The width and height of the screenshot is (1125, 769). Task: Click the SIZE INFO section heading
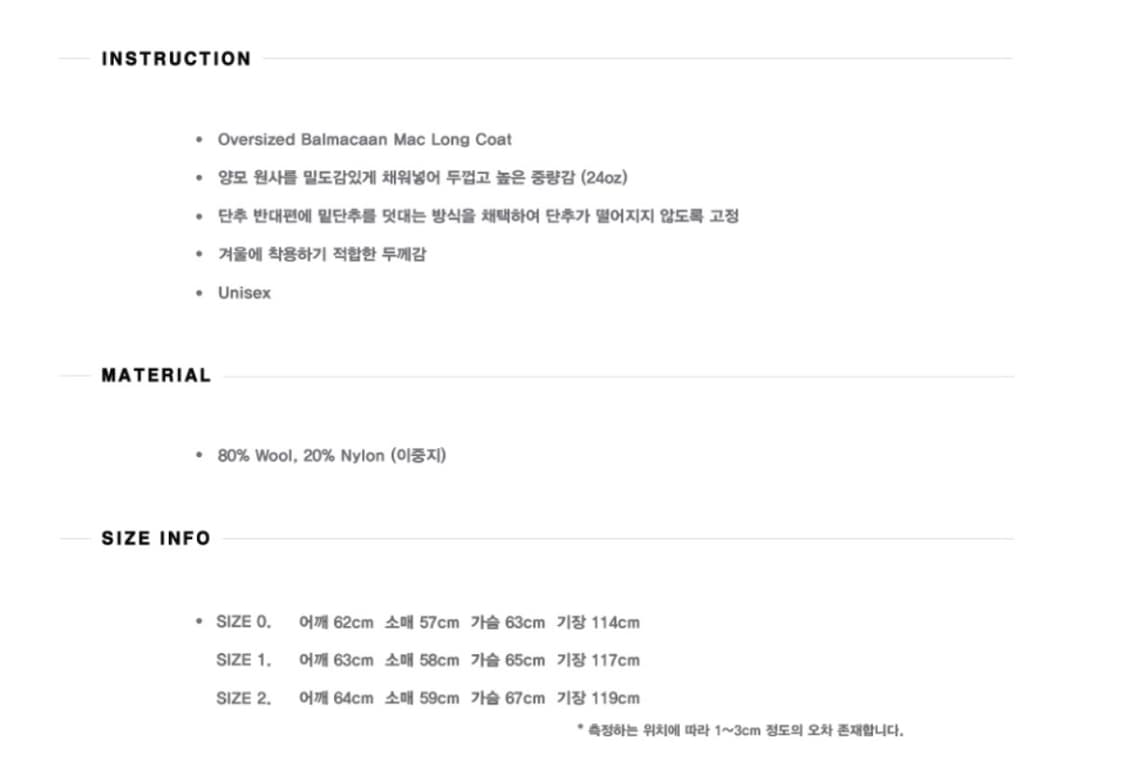click(x=156, y=538)
